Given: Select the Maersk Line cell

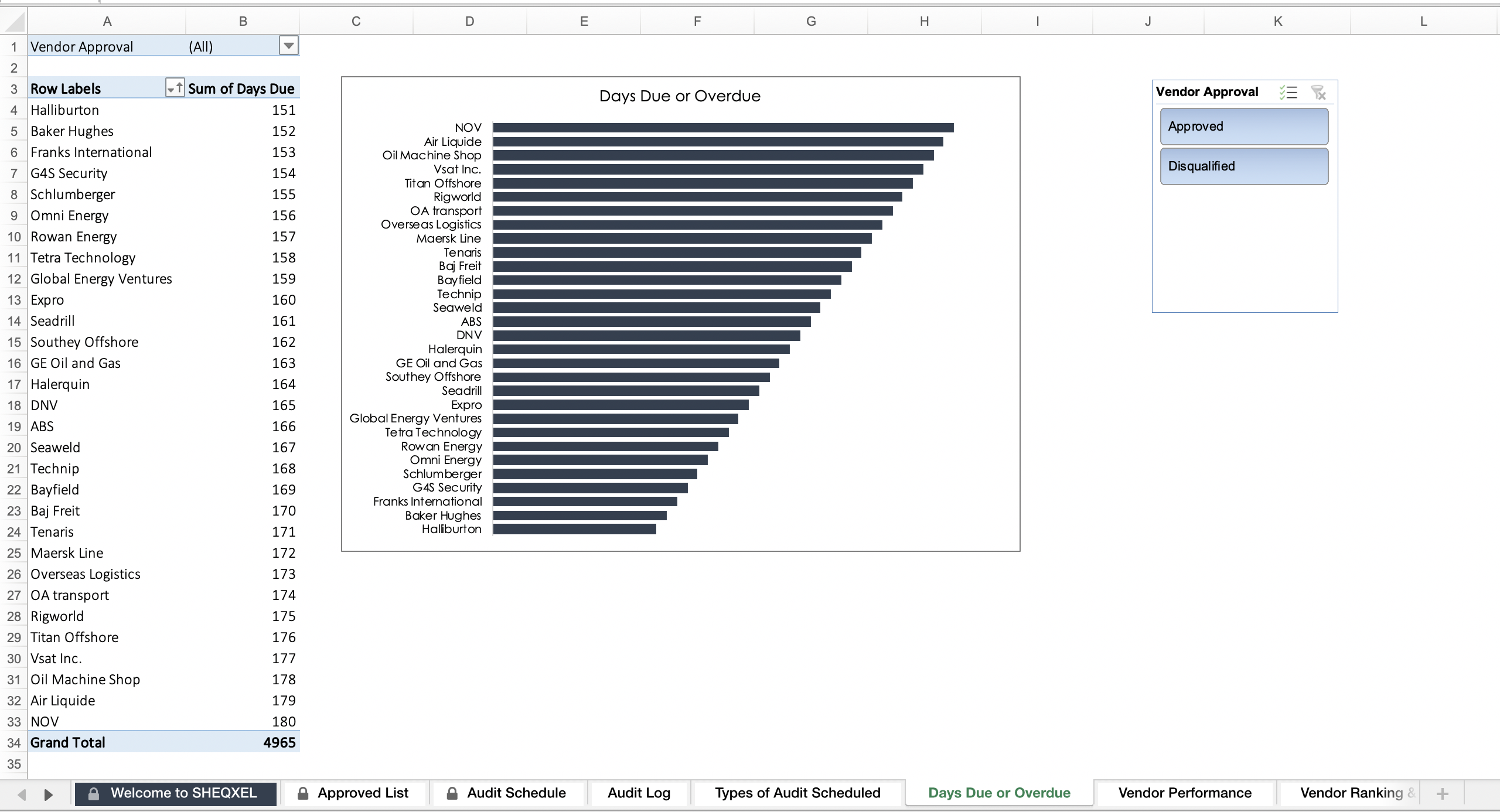Looking at the screenshot, I should point(107,553).
